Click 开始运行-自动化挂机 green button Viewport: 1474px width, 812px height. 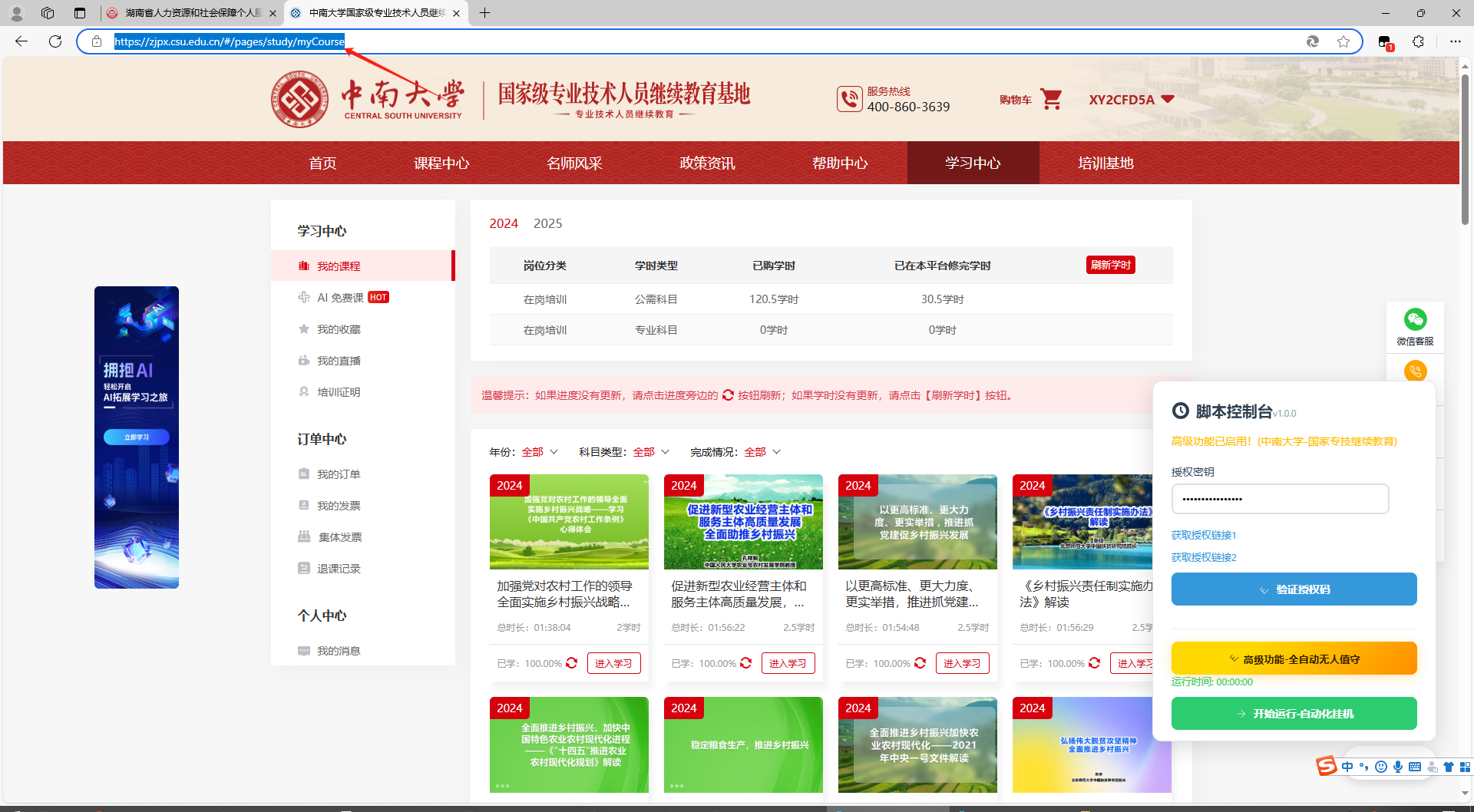[x=1294, y=714]
